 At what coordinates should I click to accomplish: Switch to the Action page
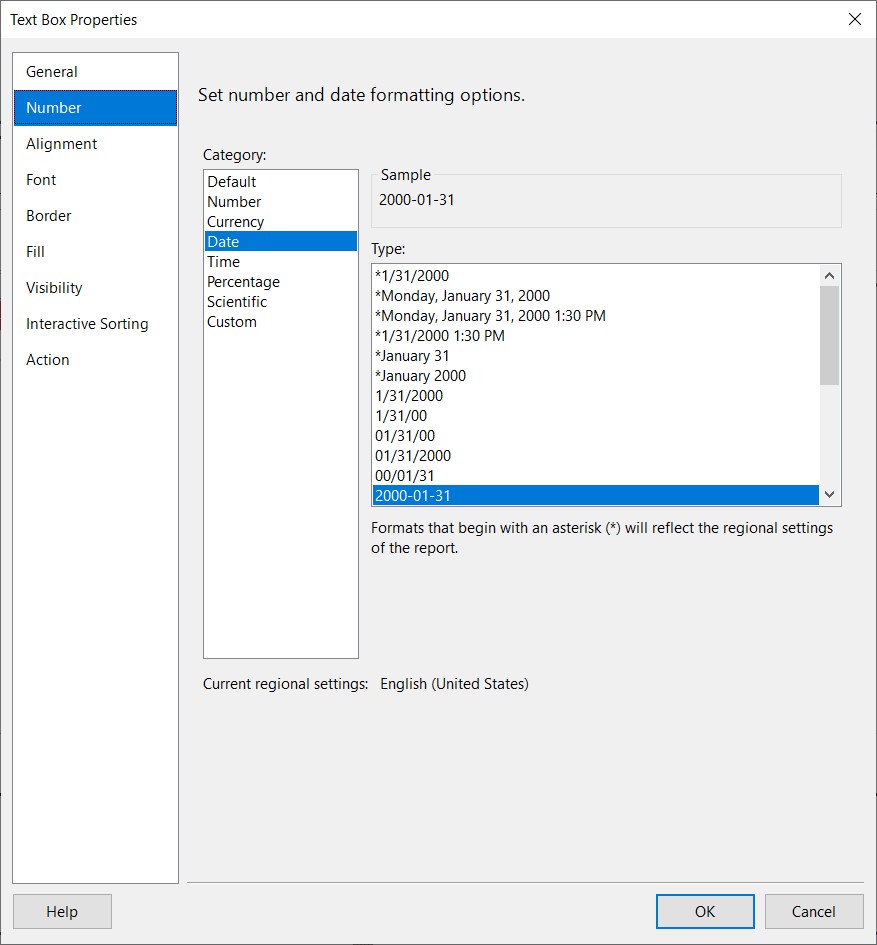[x=95, y=360]
